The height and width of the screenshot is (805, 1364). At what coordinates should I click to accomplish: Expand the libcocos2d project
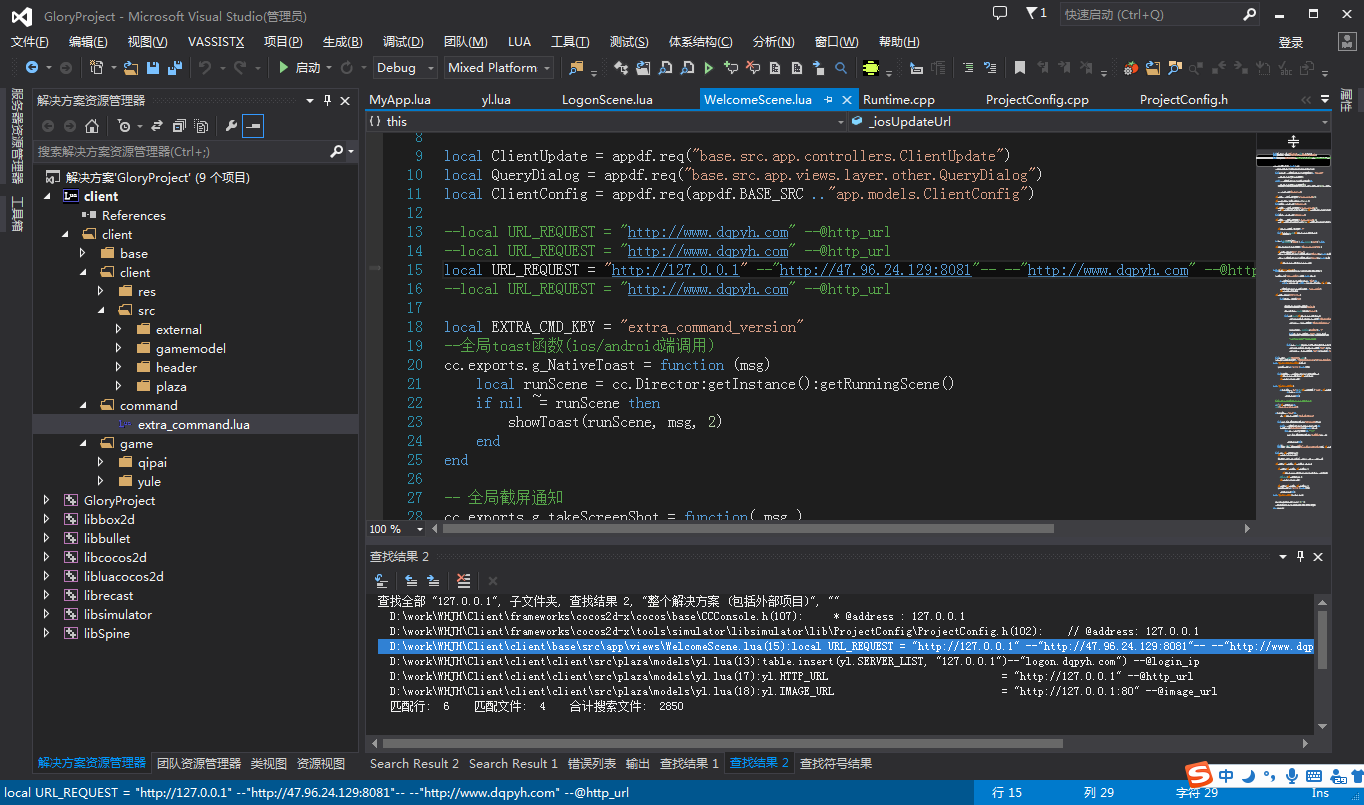tap(47, 558)
